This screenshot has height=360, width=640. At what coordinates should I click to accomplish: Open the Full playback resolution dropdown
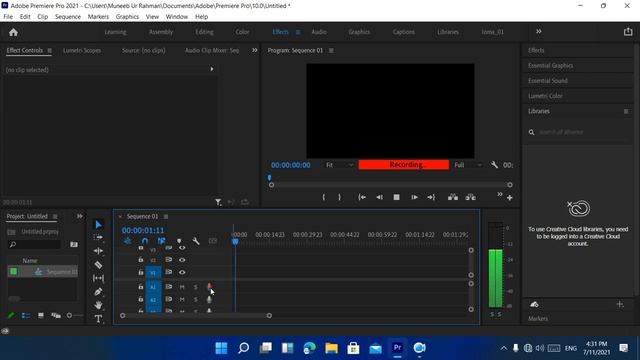point(468,165)
